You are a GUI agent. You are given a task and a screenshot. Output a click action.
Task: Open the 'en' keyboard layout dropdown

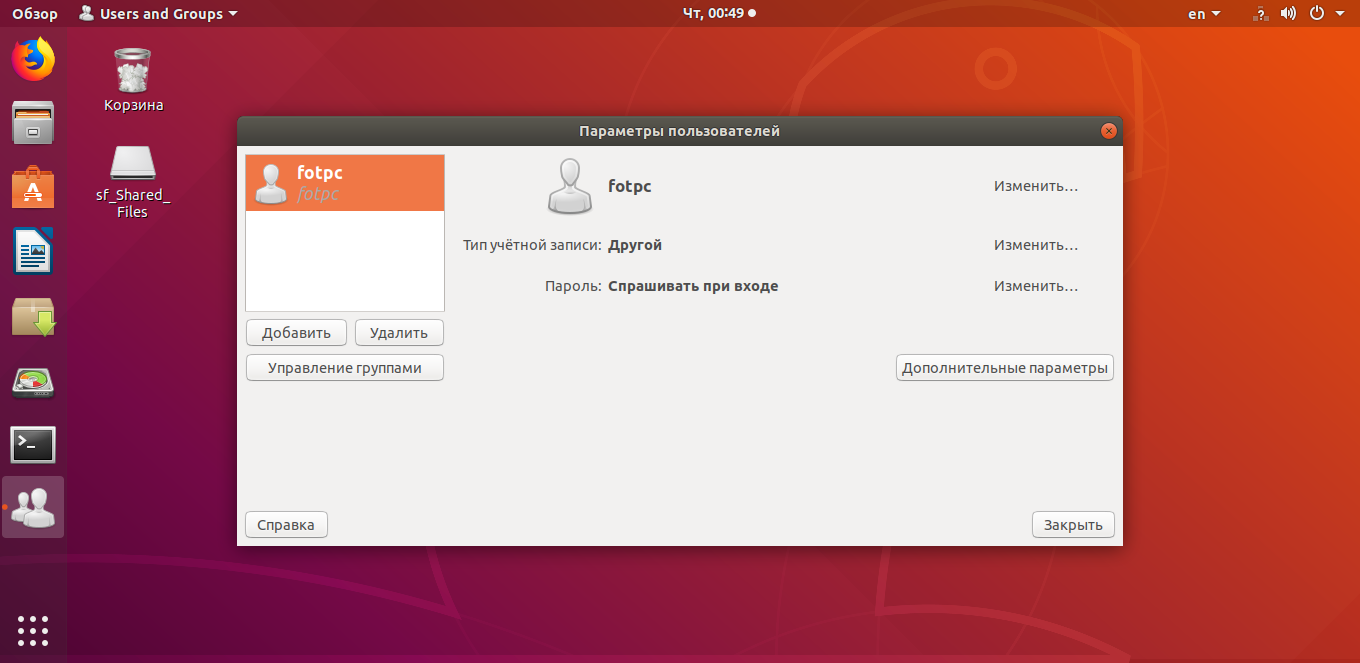pyautogui.click(x=1204, y=13)
